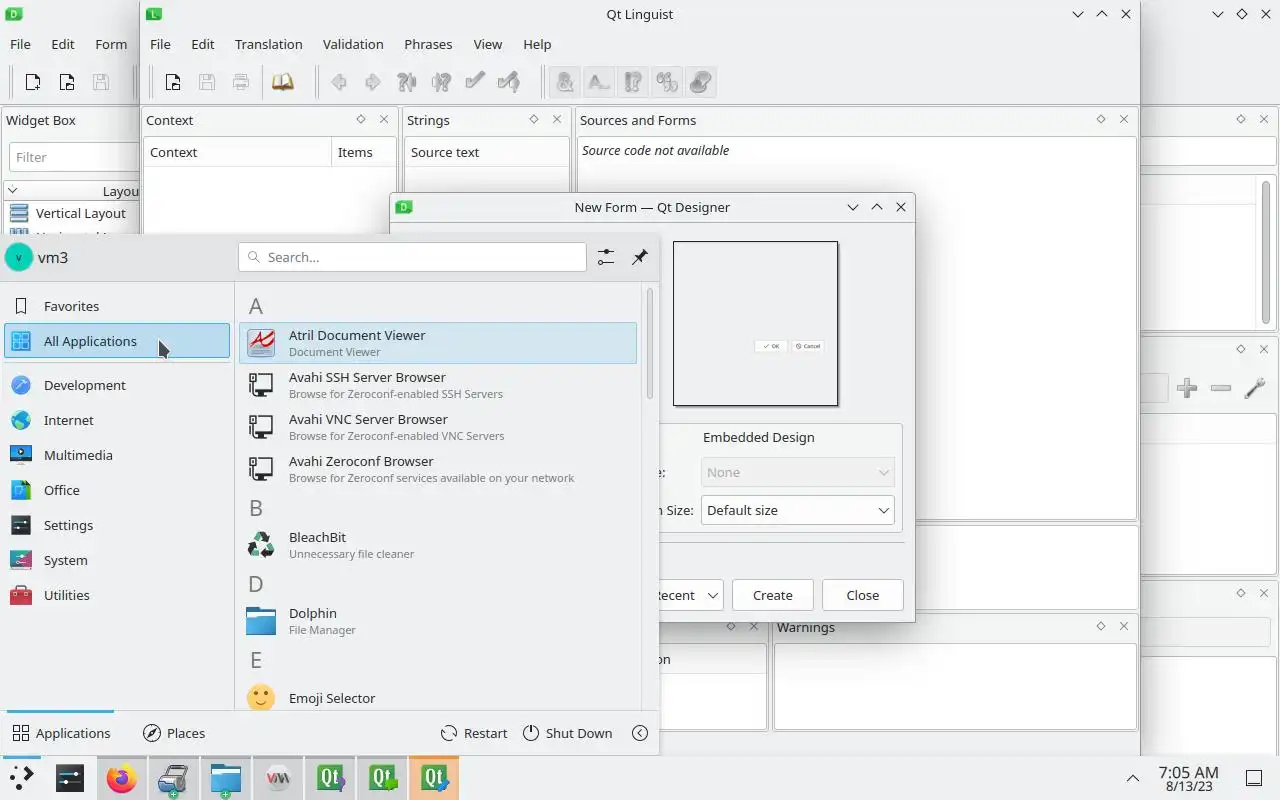
Task: Click the Done and Next icon in Qt Linguist
Action: [509, 82]
